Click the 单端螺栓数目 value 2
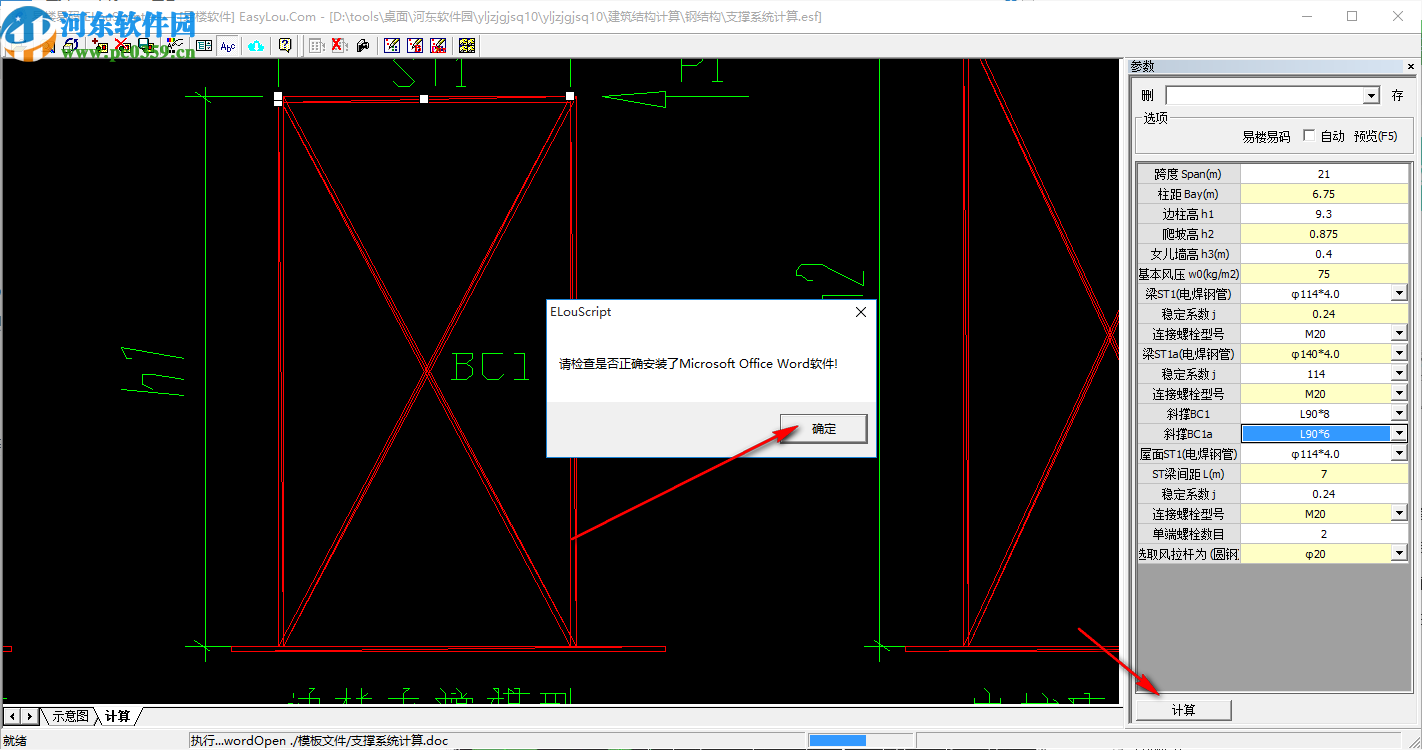1422x750 pixels. (x=1324, y=534)
